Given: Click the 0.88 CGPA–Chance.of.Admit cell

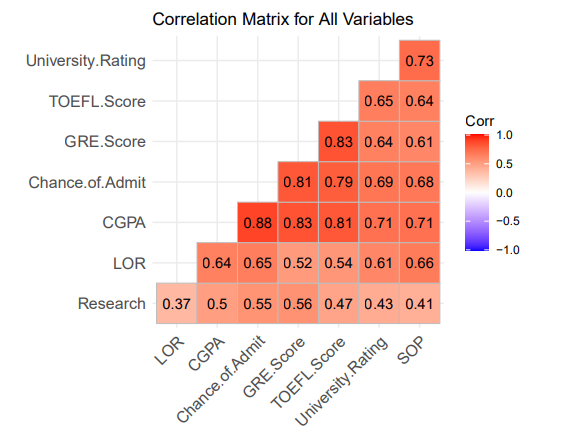Looking at the screenshot, I should coord(257,222).
